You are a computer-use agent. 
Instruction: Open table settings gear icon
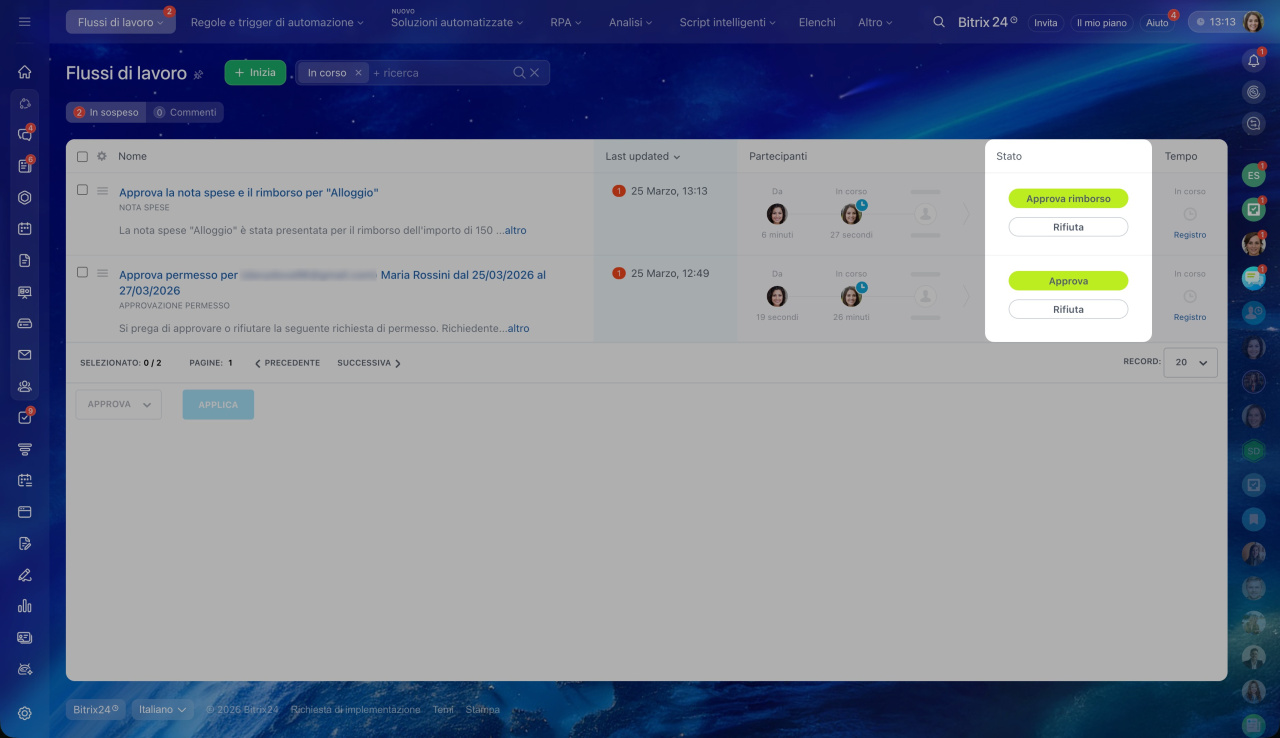[x=101, y=156]
